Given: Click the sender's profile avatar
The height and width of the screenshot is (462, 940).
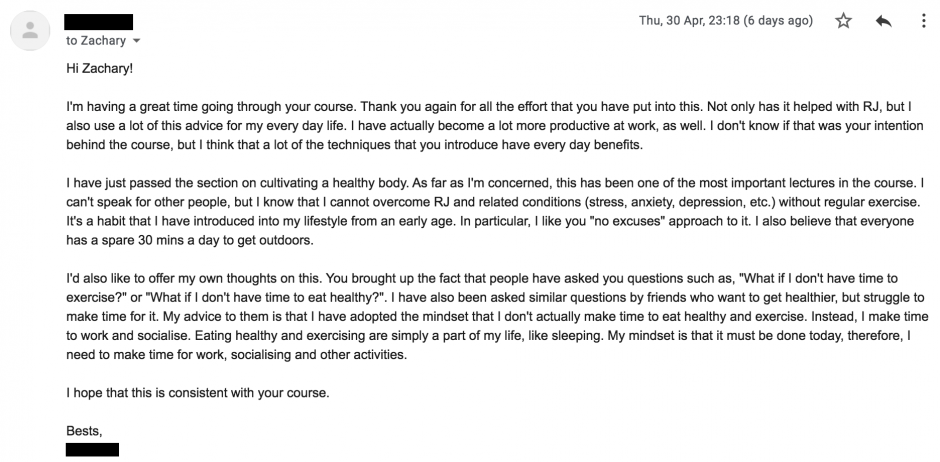Looking at the screenshot, I should pos(30,31).
